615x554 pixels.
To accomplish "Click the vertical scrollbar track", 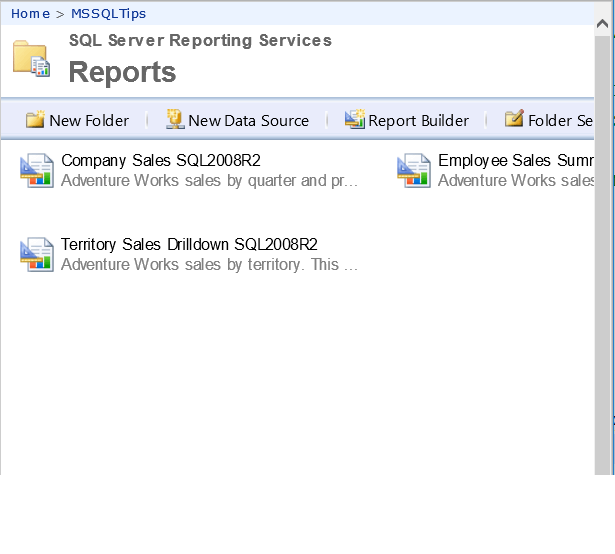I will 602,255.
